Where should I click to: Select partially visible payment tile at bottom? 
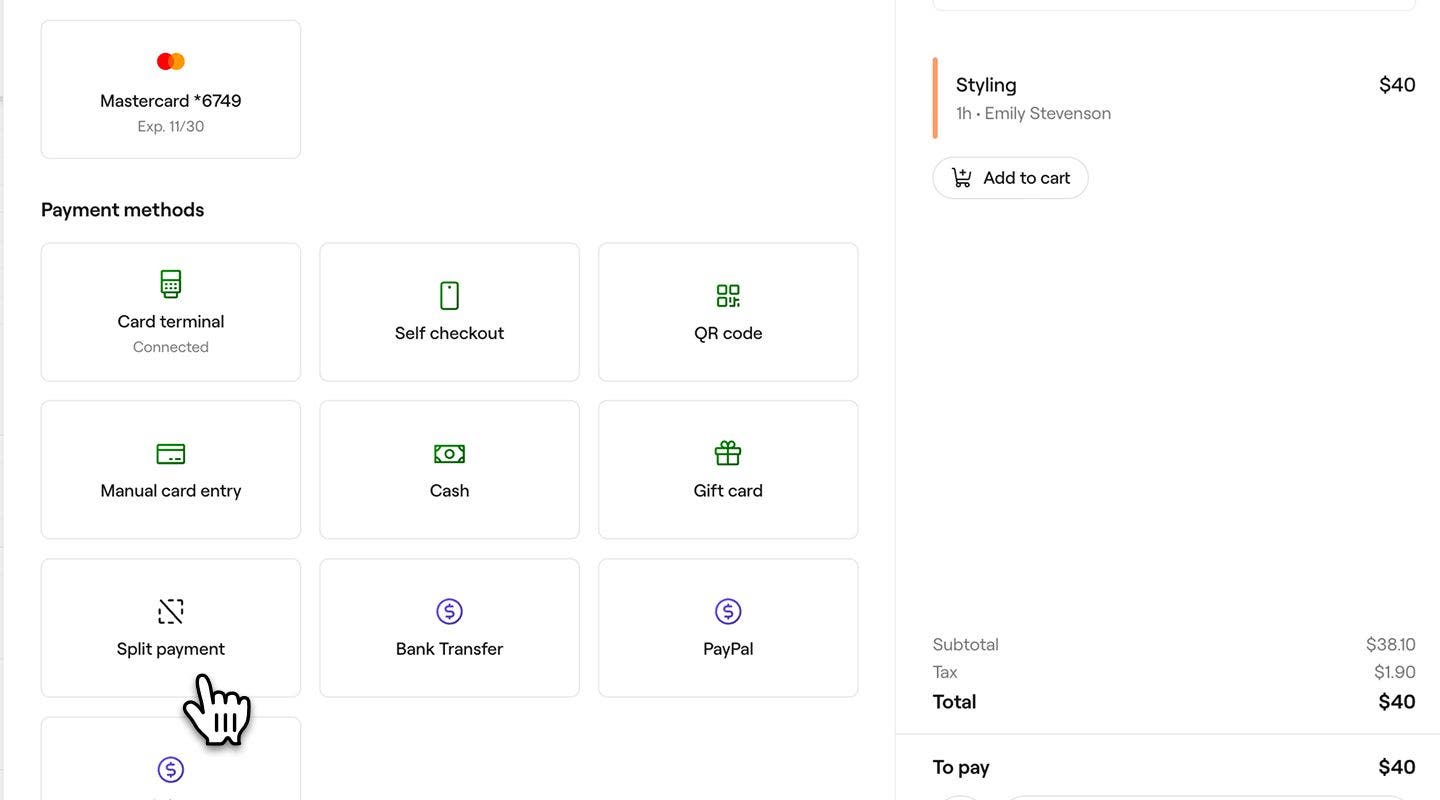[171, 768]
